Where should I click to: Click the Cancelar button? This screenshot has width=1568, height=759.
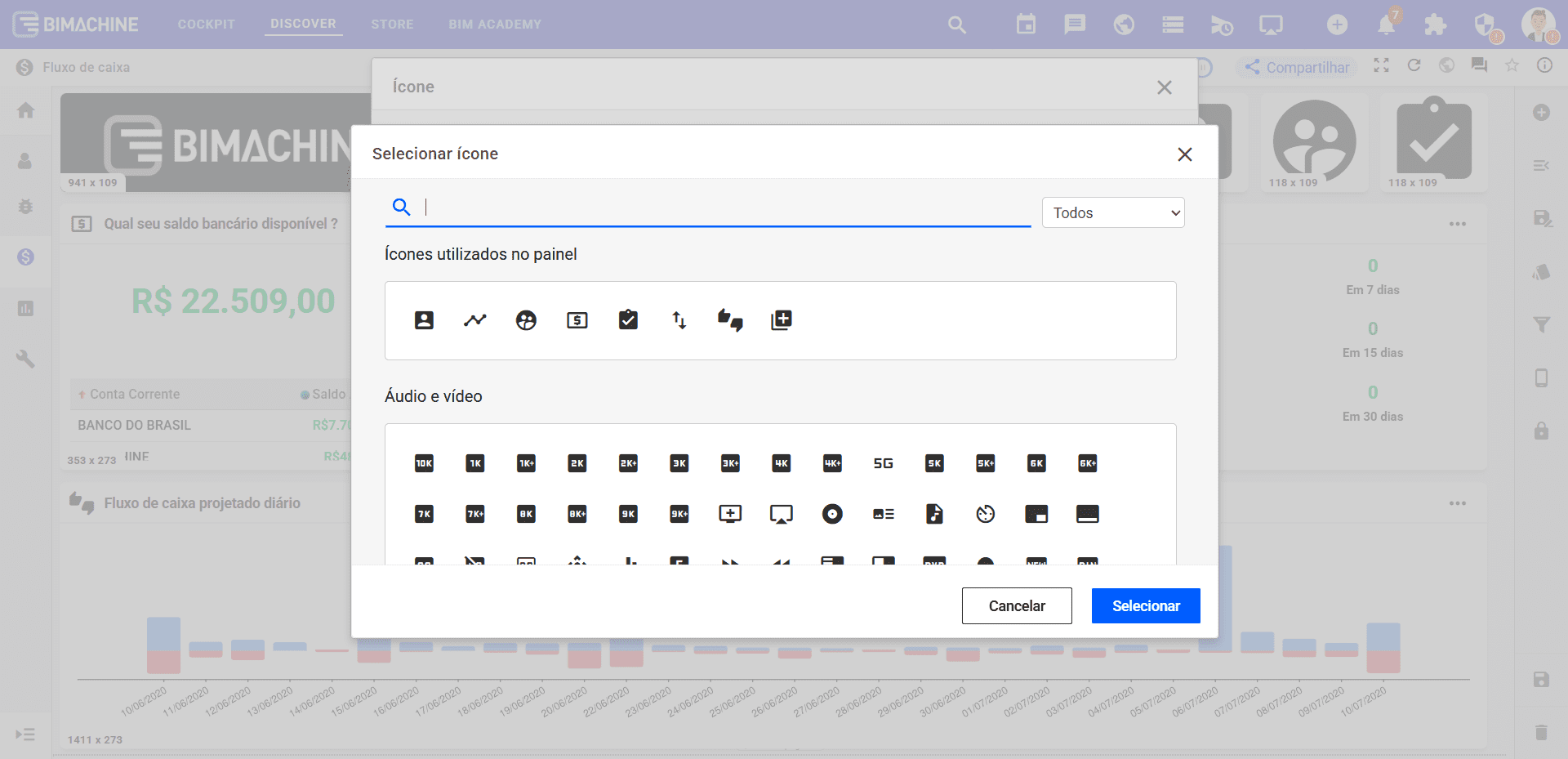1016,605
